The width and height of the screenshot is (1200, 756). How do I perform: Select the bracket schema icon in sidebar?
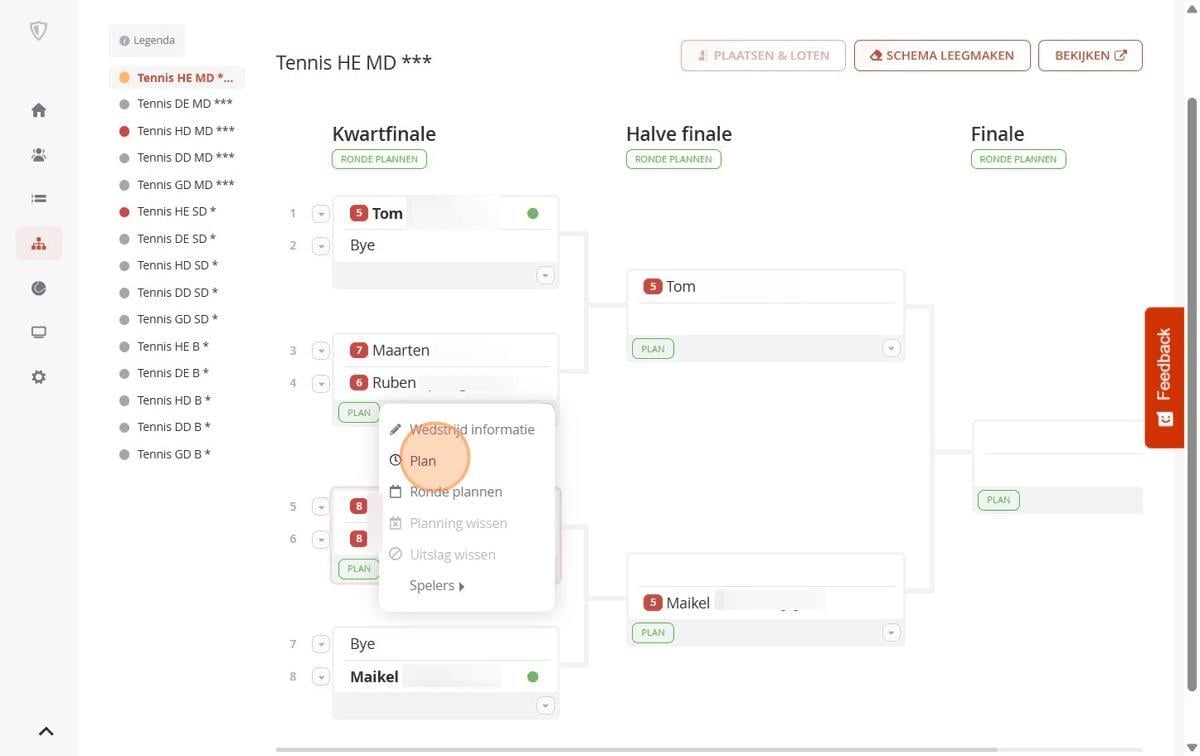coord(39,243)
